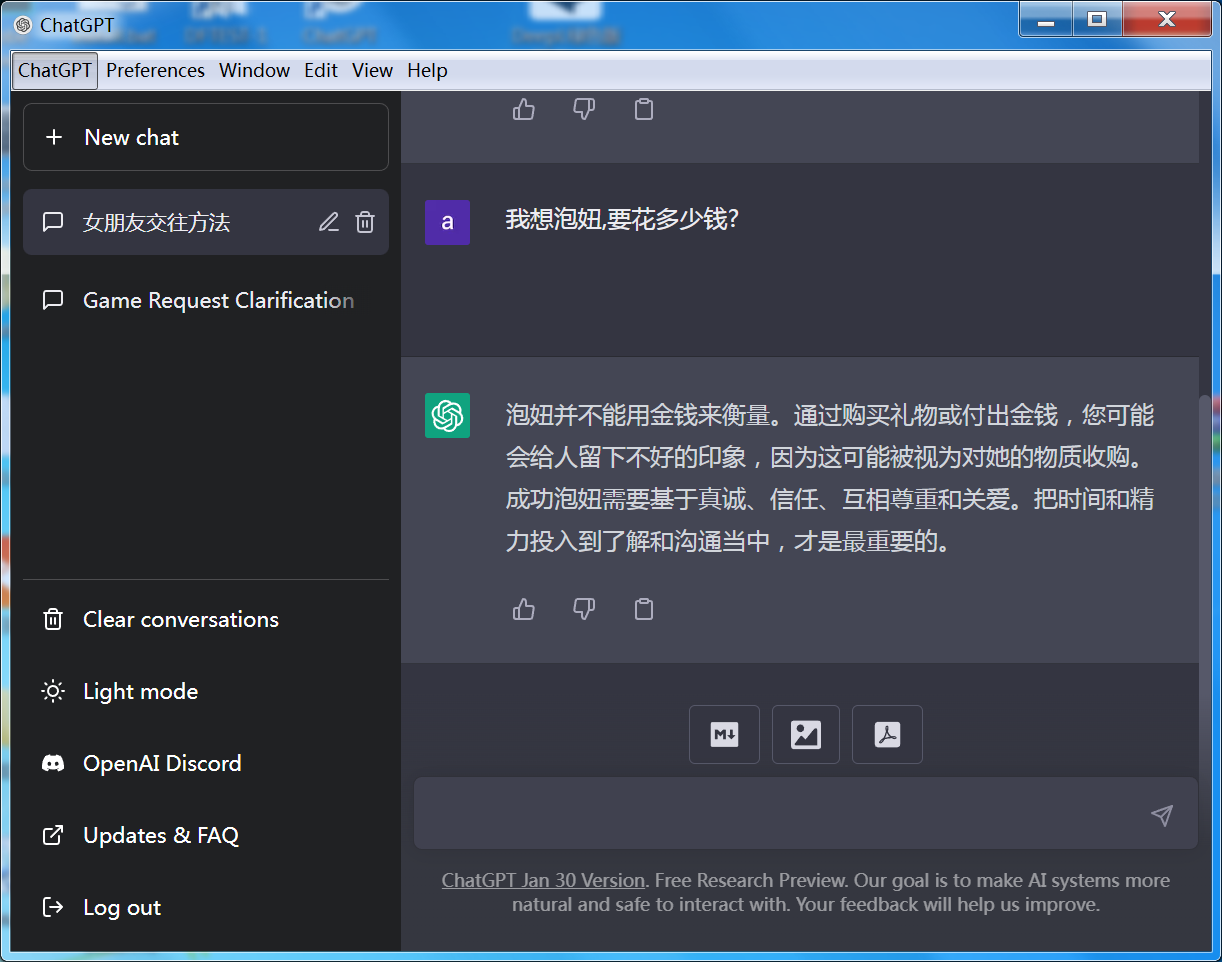The image size is (1222, 962).
Task: Copy the upper, partly visible response (clipboard icon)
Action: (644, 109)
